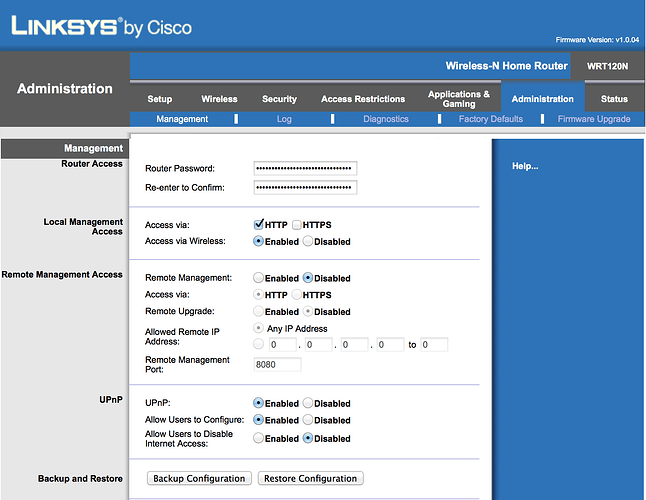View the Status tab

(614, 99)
